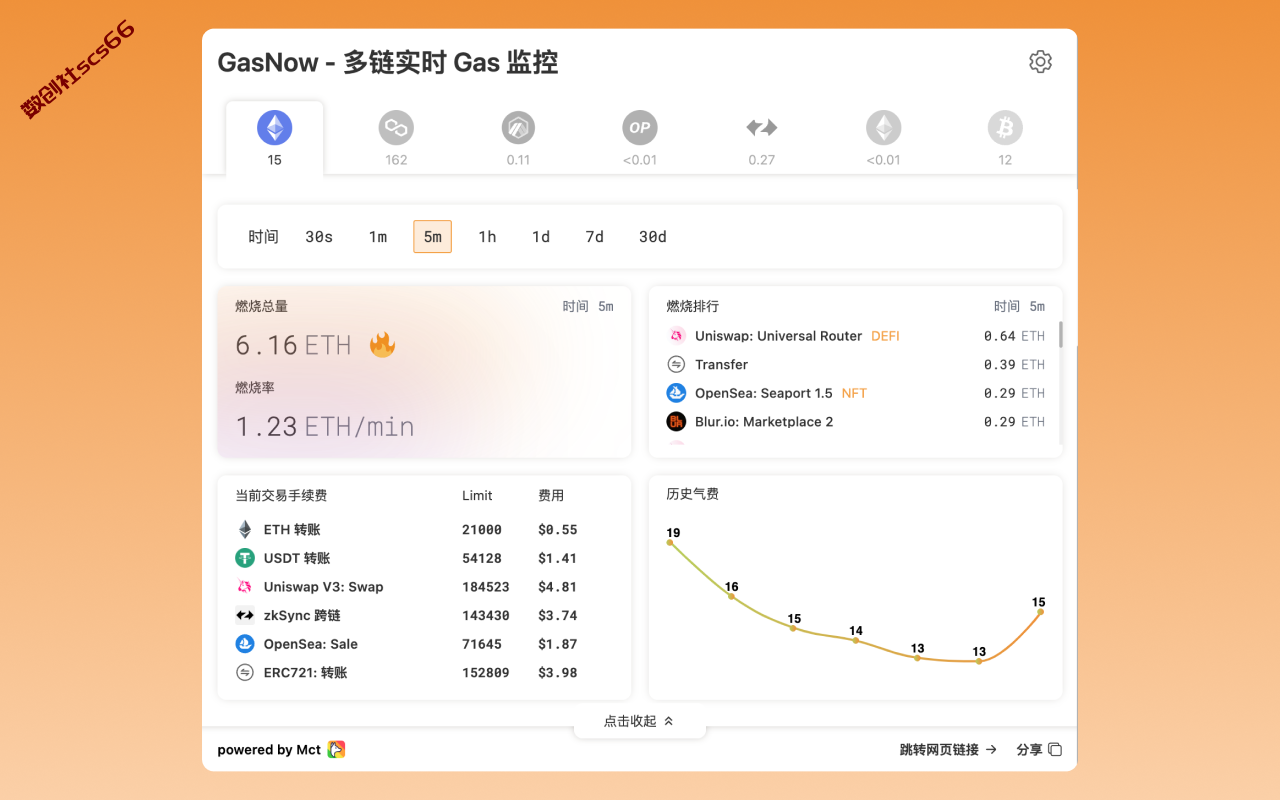Select the gray Ethereum-logo chain icon

(x=883, y=128)
